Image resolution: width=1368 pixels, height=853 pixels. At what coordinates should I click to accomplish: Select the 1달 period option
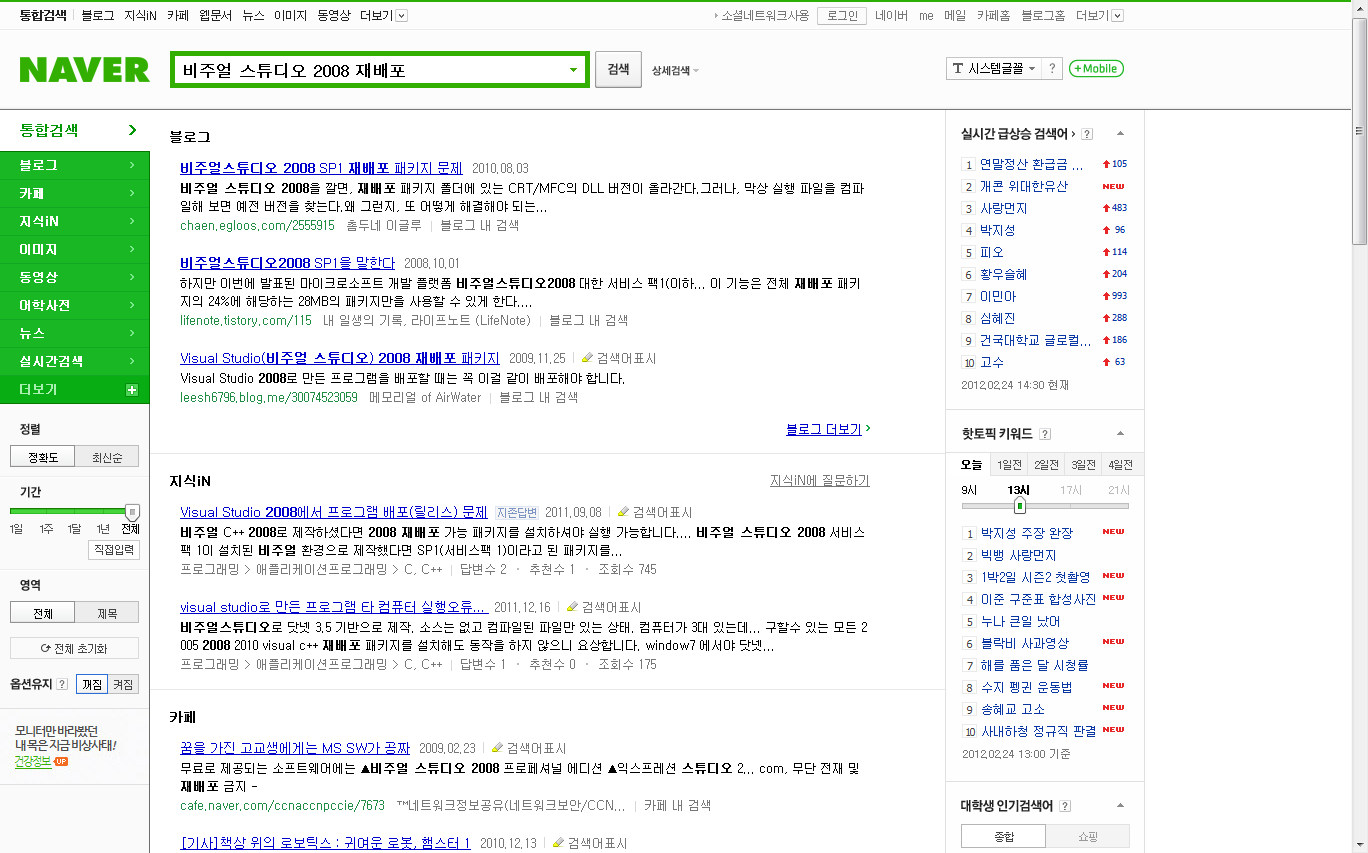[74, 529]
